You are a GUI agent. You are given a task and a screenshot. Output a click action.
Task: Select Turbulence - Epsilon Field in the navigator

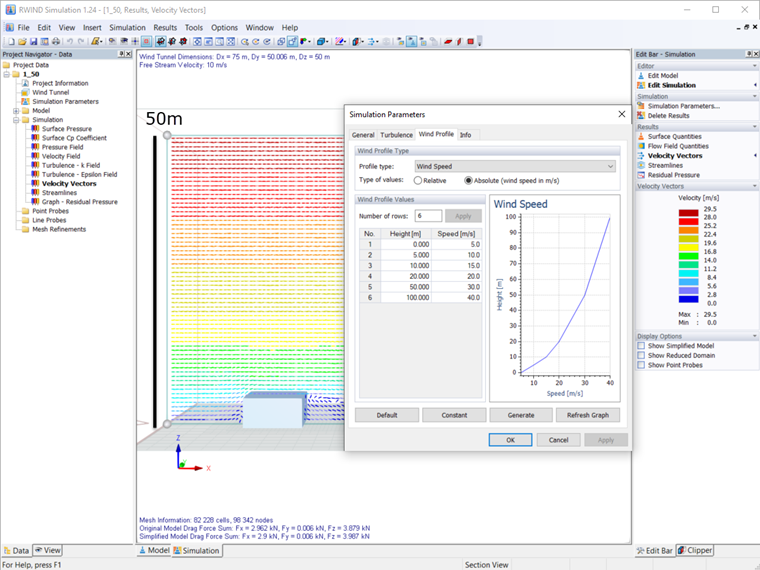(79, 174)
